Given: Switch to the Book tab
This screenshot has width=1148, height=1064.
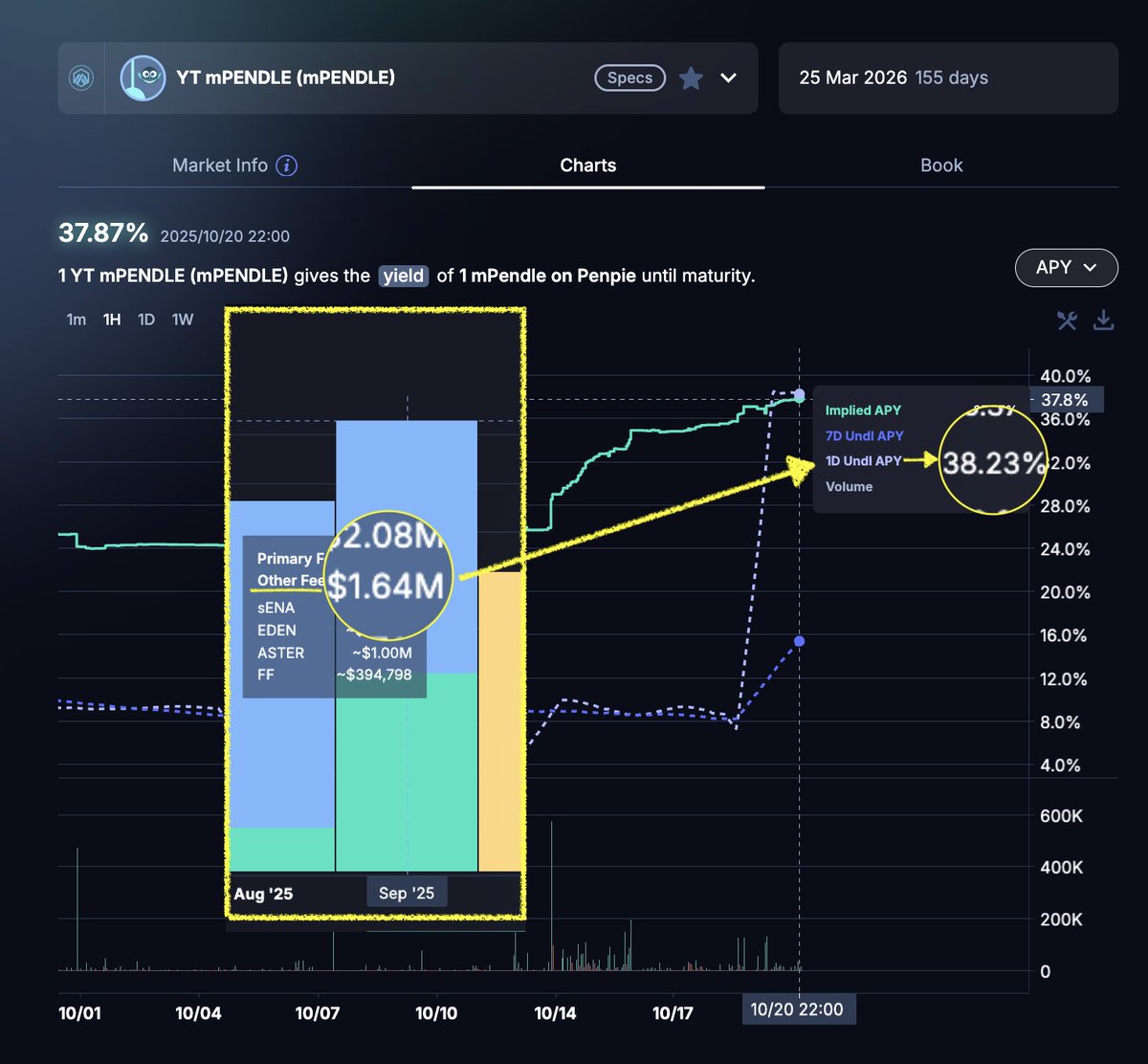Looking at the screenshot, I should click(x=941, y=166).
